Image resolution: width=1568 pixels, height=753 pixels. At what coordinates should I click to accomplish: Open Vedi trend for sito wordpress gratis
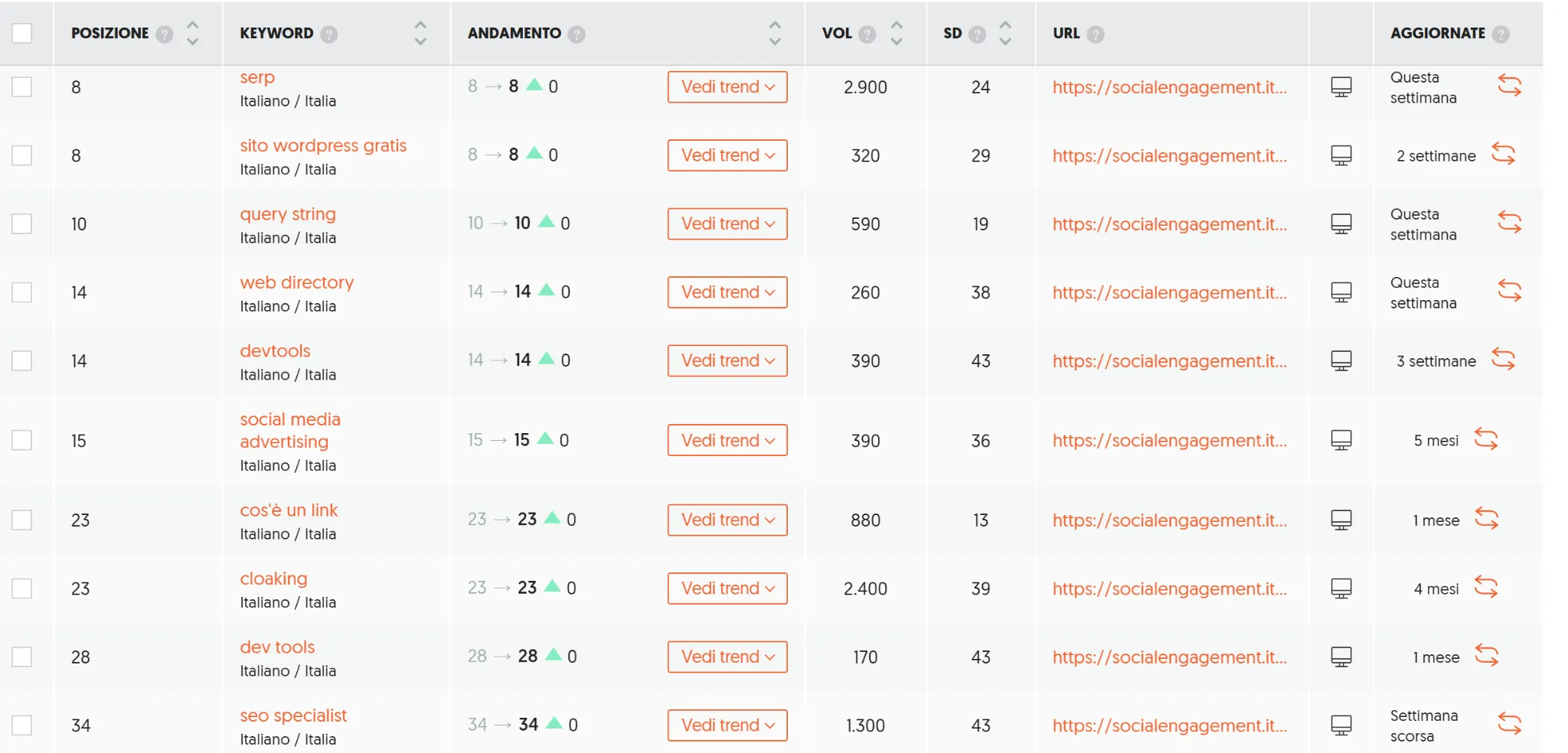click(727, 155)
